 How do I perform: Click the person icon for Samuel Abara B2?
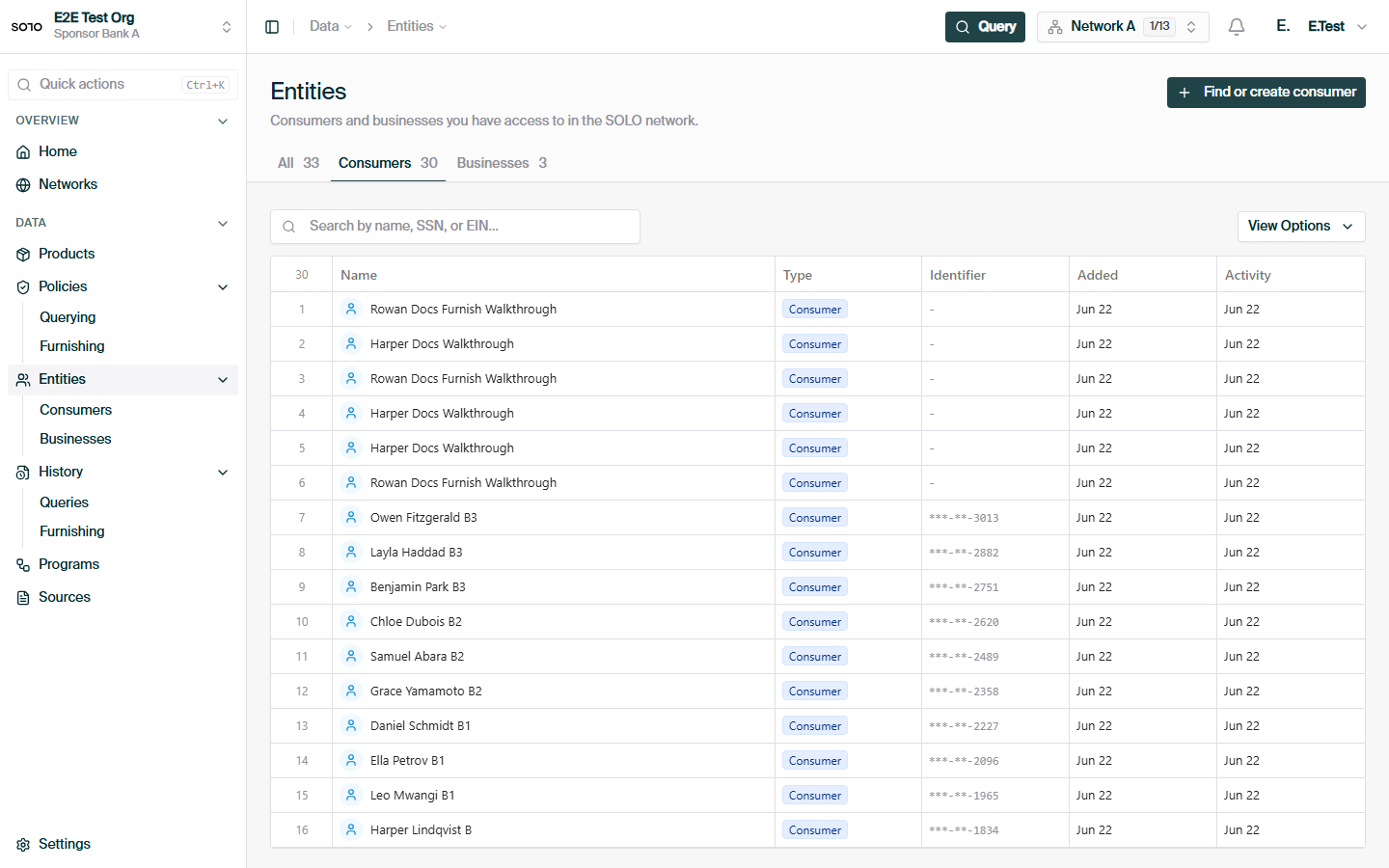pos(351,656)
